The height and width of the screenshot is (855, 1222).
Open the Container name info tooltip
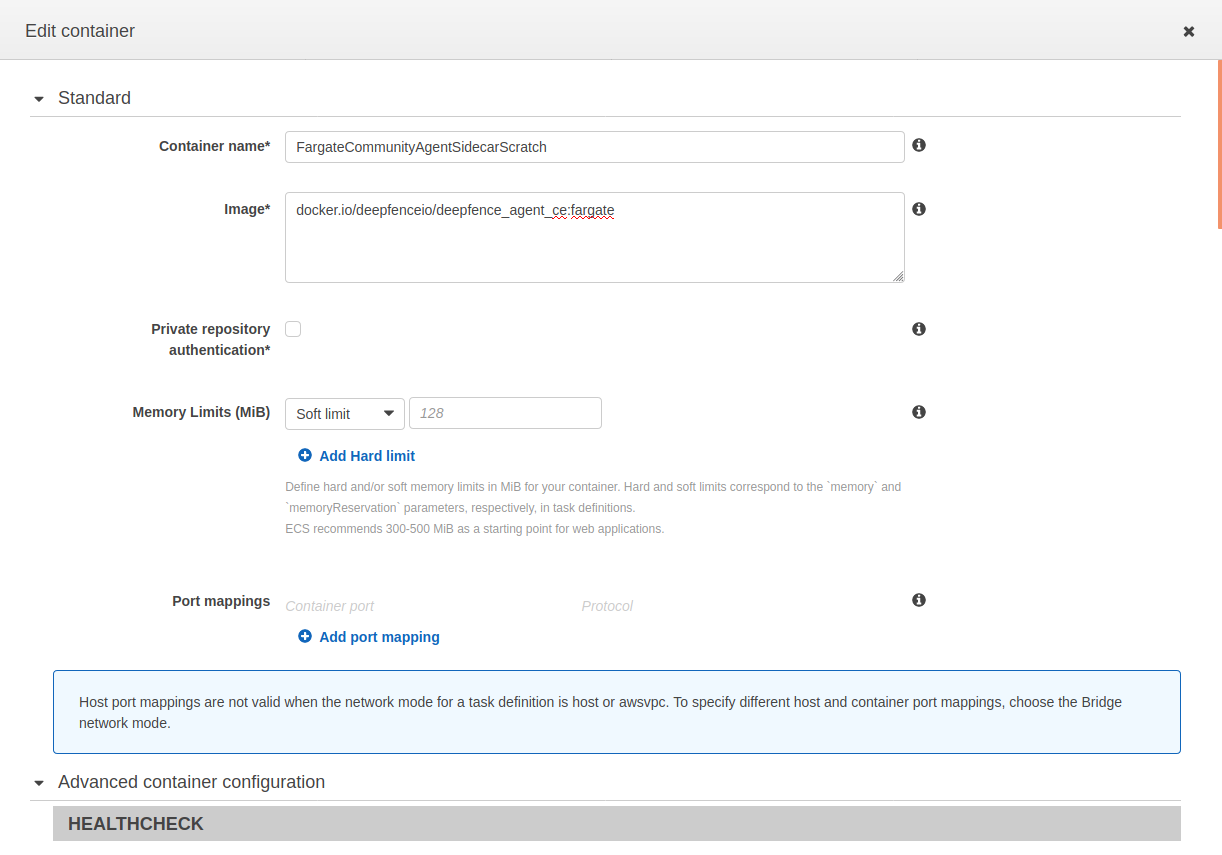point(918,145)
